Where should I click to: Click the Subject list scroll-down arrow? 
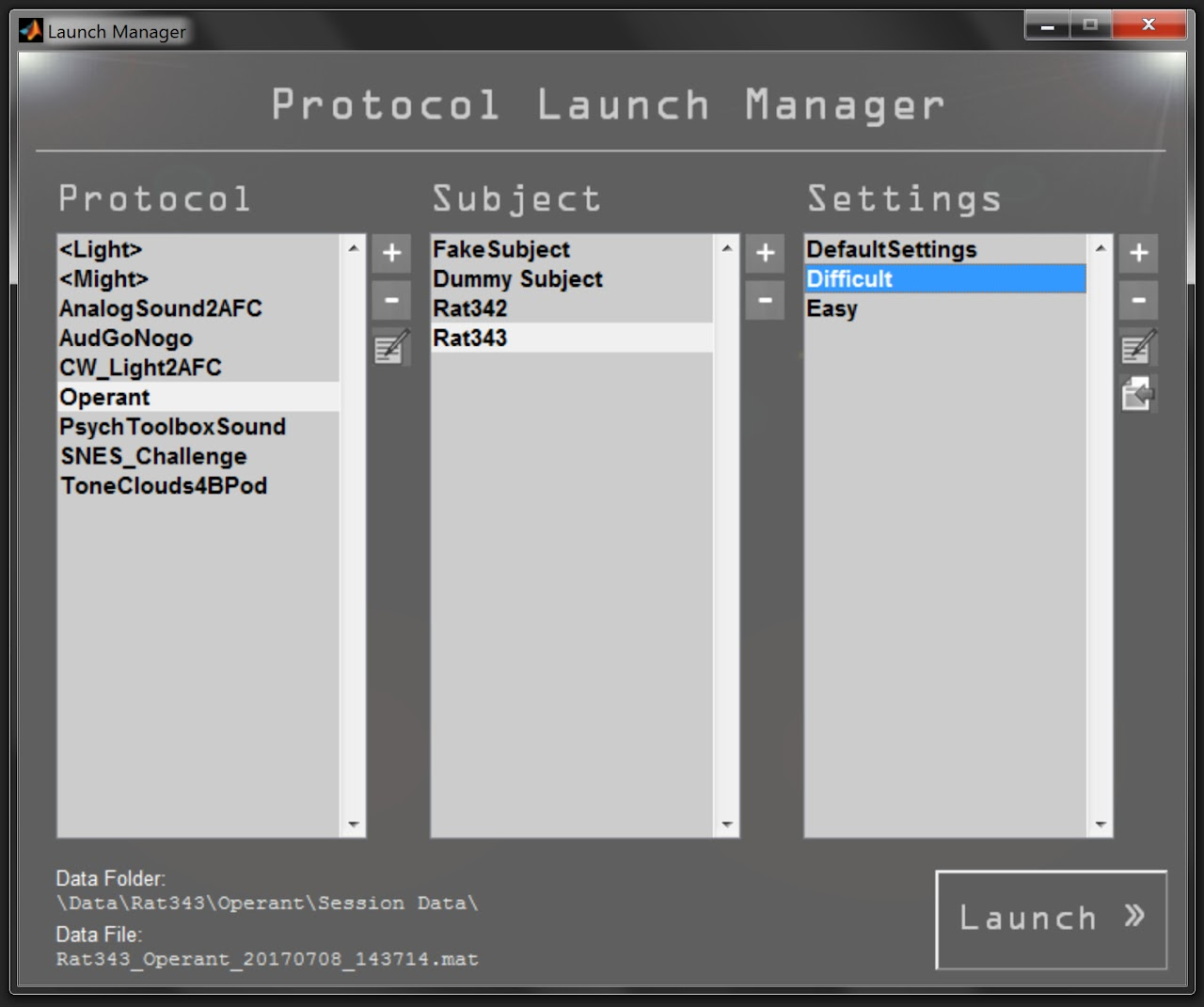point(726,825)
